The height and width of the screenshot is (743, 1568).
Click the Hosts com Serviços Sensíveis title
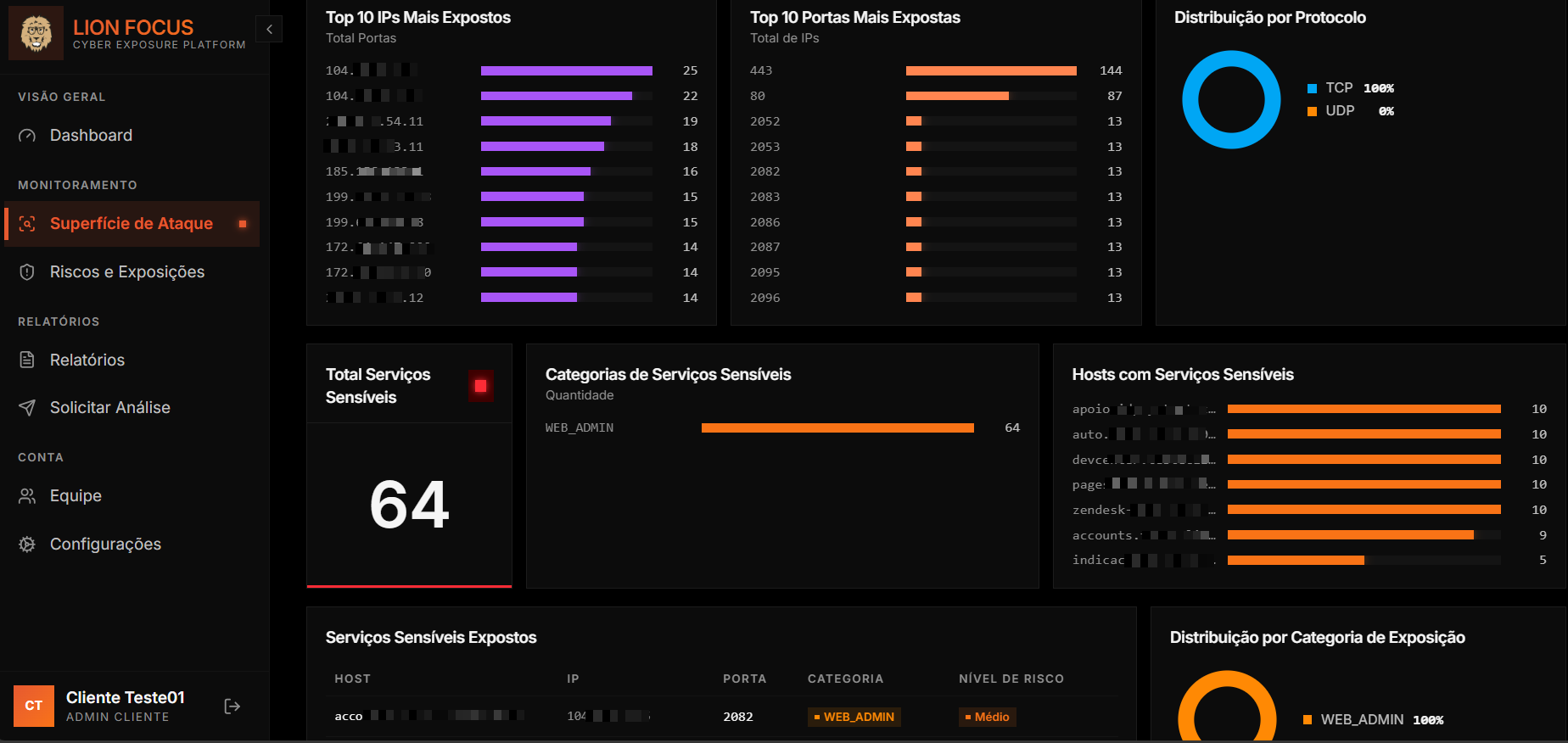pos(1183,374)
